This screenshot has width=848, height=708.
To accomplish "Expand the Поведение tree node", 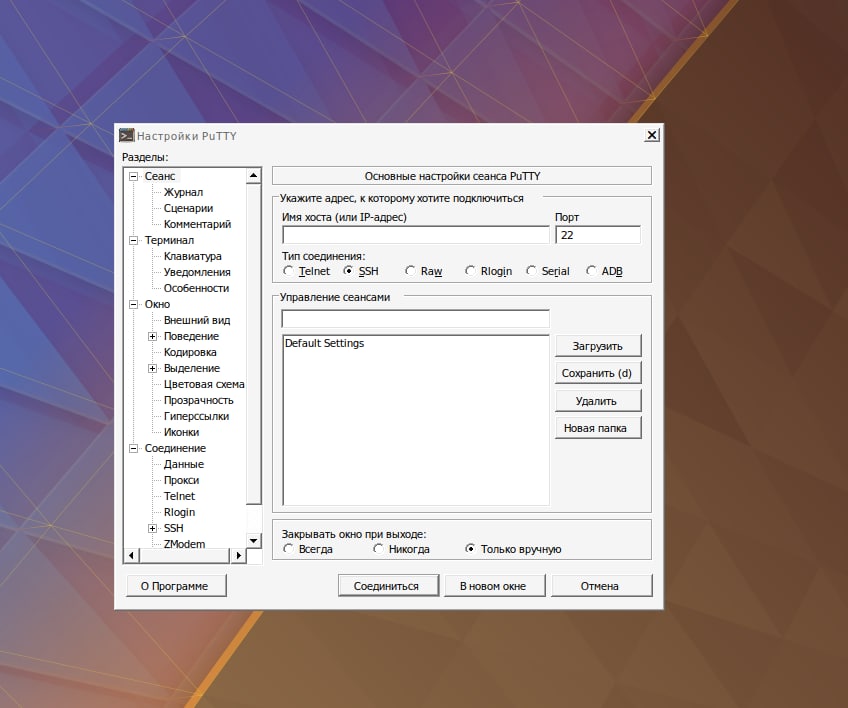I will pyautogui.click(x=153, y=336).
